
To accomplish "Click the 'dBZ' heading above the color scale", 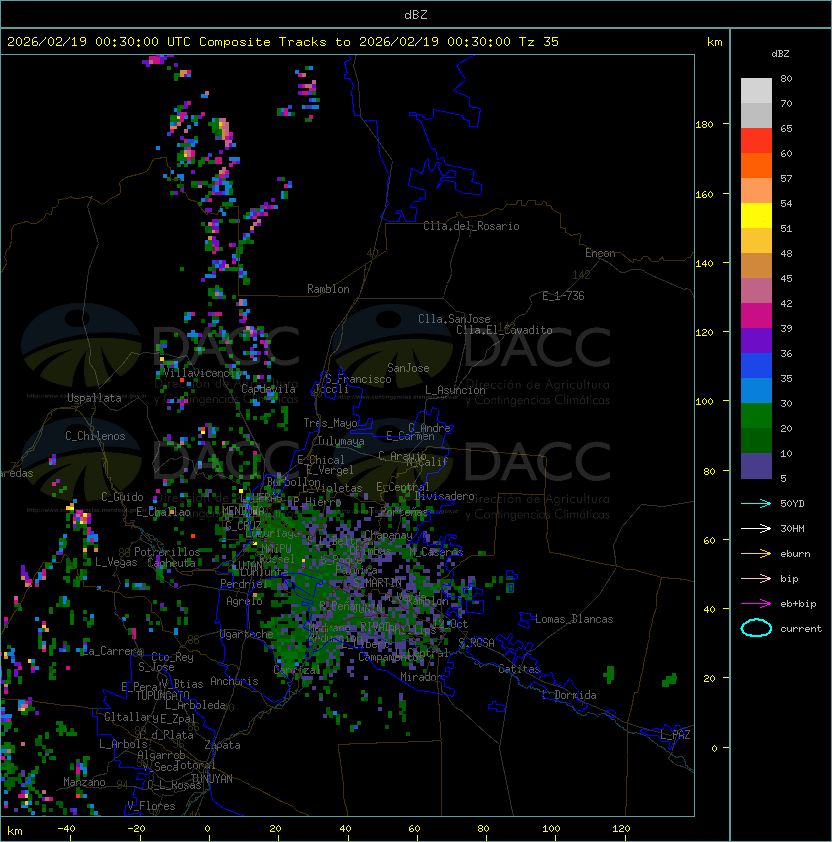I will (780, 54).
